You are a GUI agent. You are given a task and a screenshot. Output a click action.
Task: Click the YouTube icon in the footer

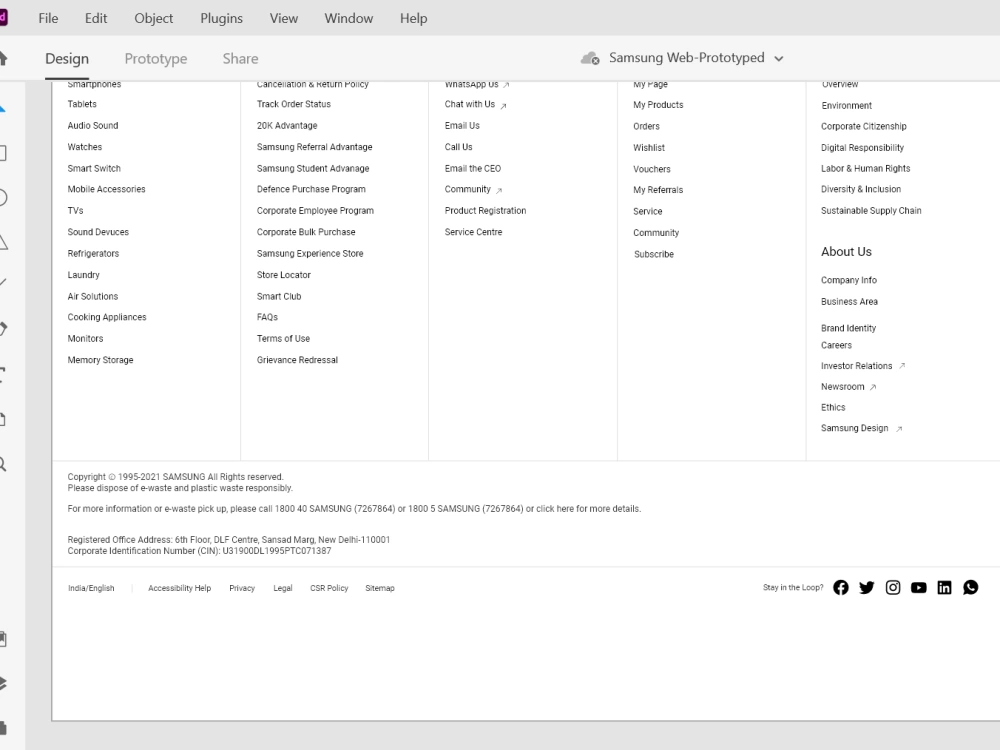coord(918,588)
